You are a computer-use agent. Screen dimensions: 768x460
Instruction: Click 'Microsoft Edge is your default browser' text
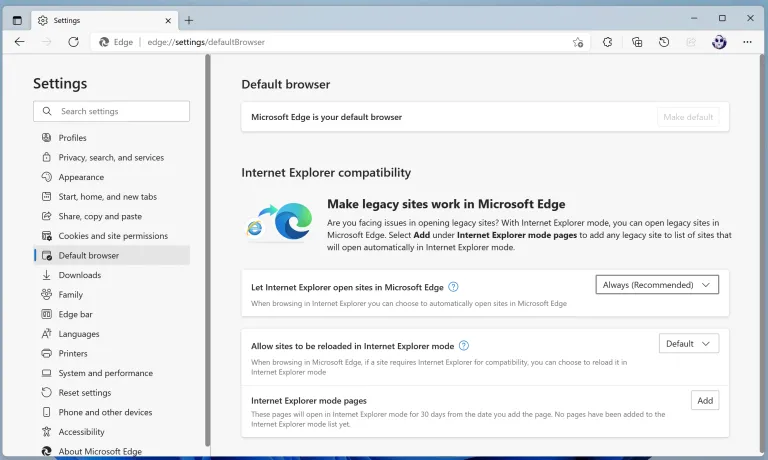(326, 117)
